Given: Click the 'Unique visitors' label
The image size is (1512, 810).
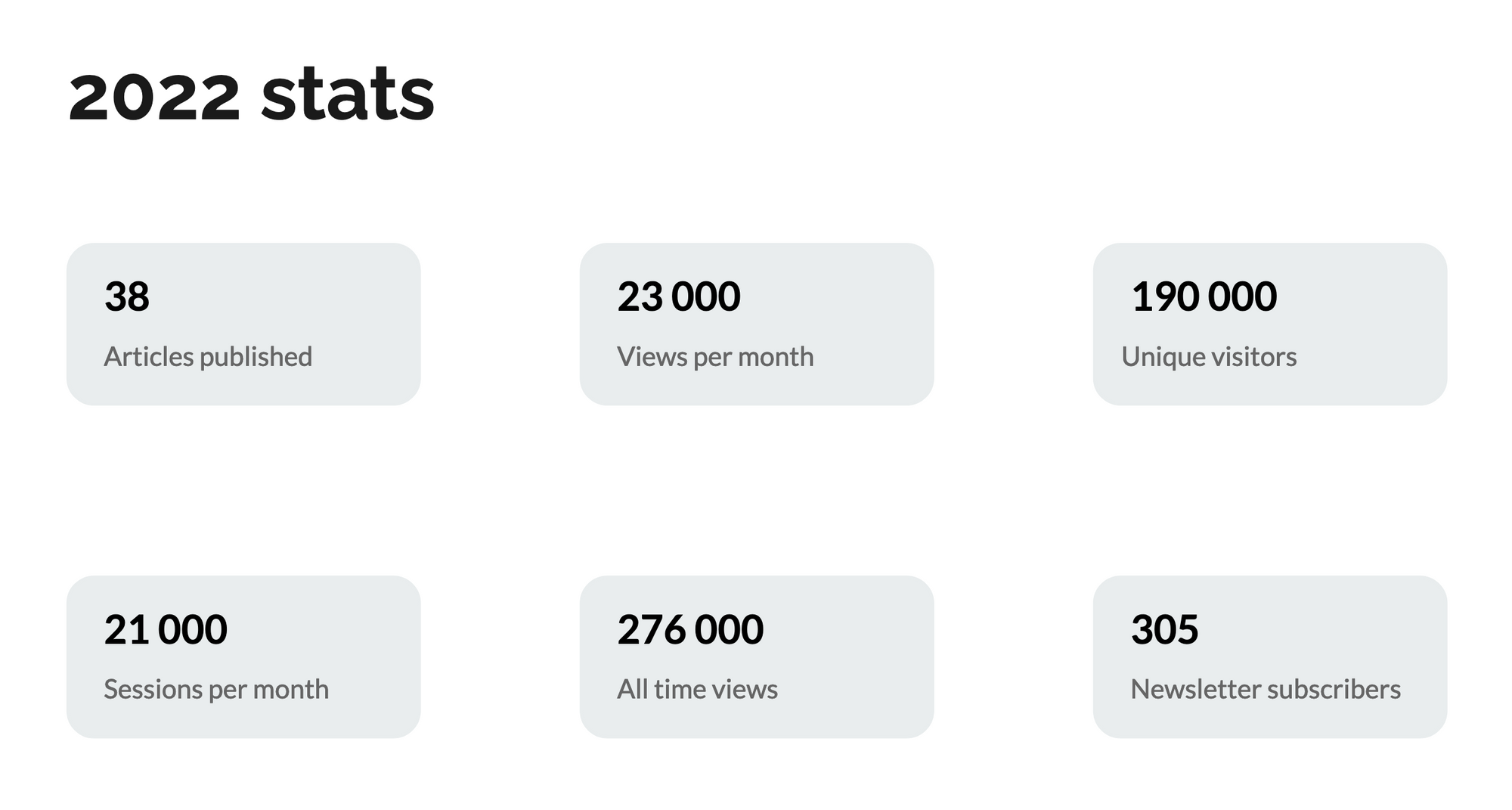Looking at the screenshot, I should [x=1210, y=357].
